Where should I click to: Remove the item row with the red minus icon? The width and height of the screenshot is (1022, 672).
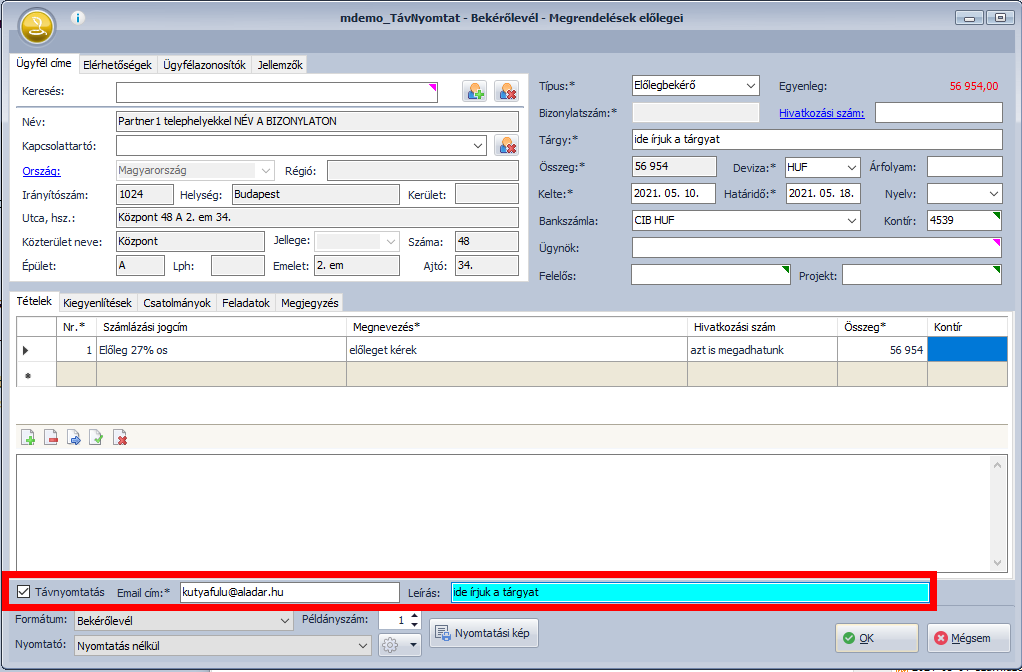(51, 438)
